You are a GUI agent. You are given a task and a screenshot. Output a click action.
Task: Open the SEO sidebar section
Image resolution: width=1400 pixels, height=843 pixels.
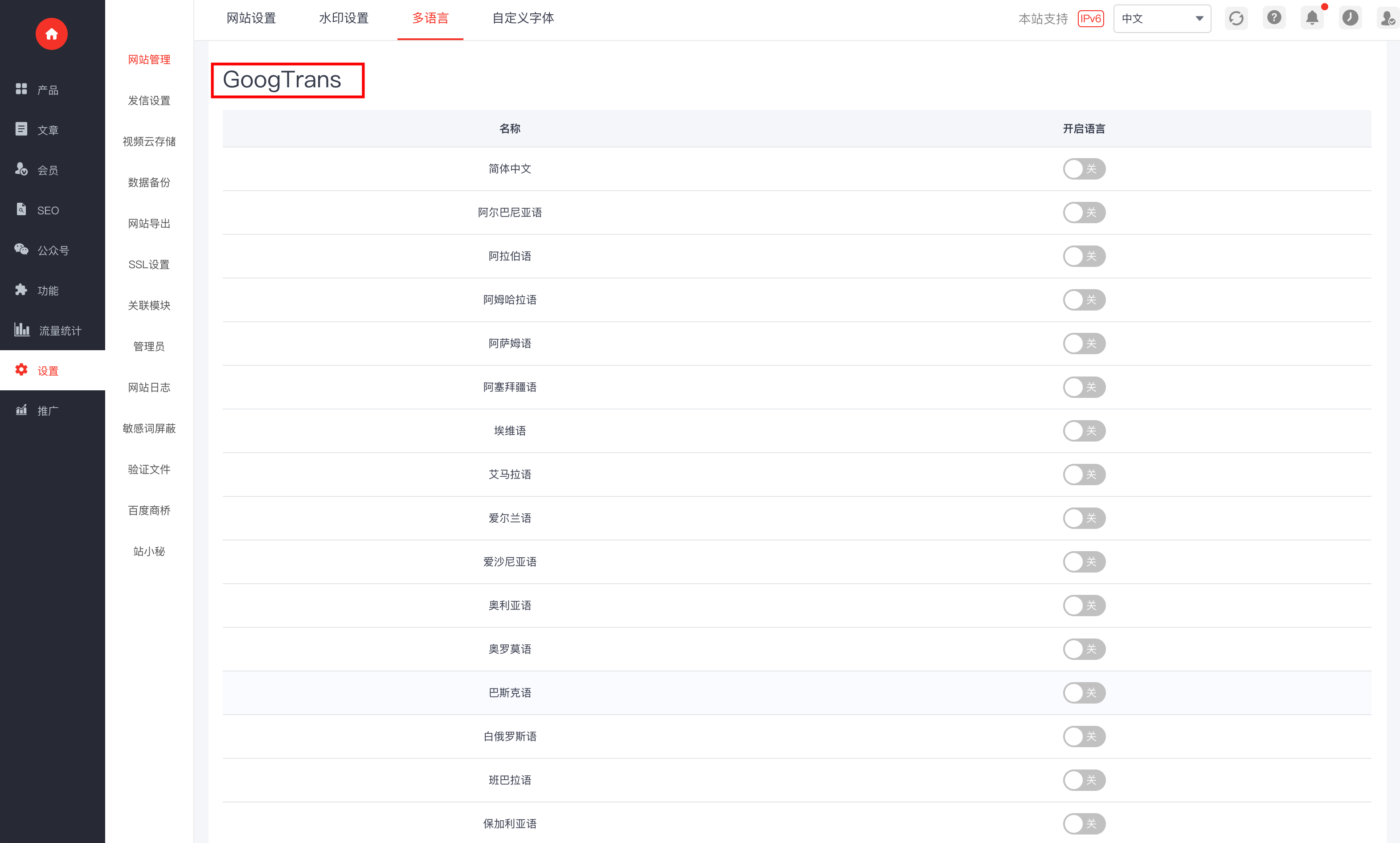52,210
